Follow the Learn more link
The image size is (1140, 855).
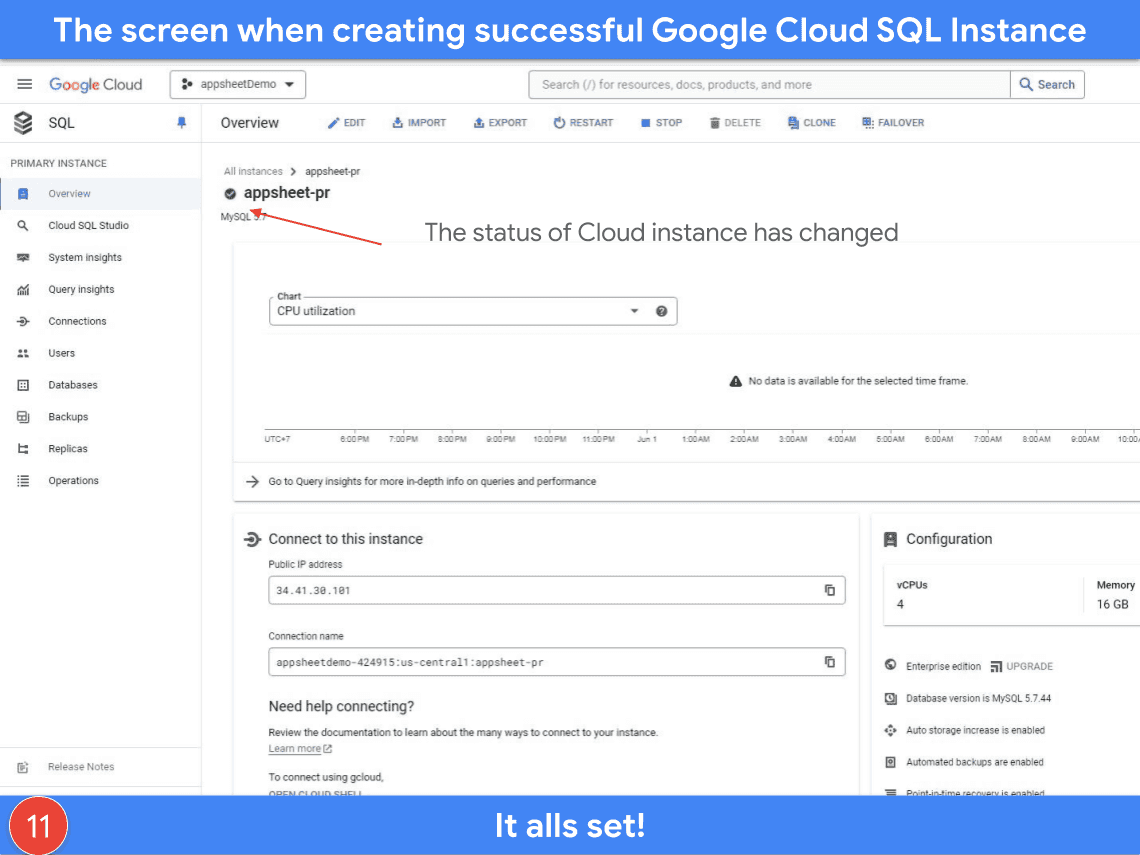click(295, 749)
